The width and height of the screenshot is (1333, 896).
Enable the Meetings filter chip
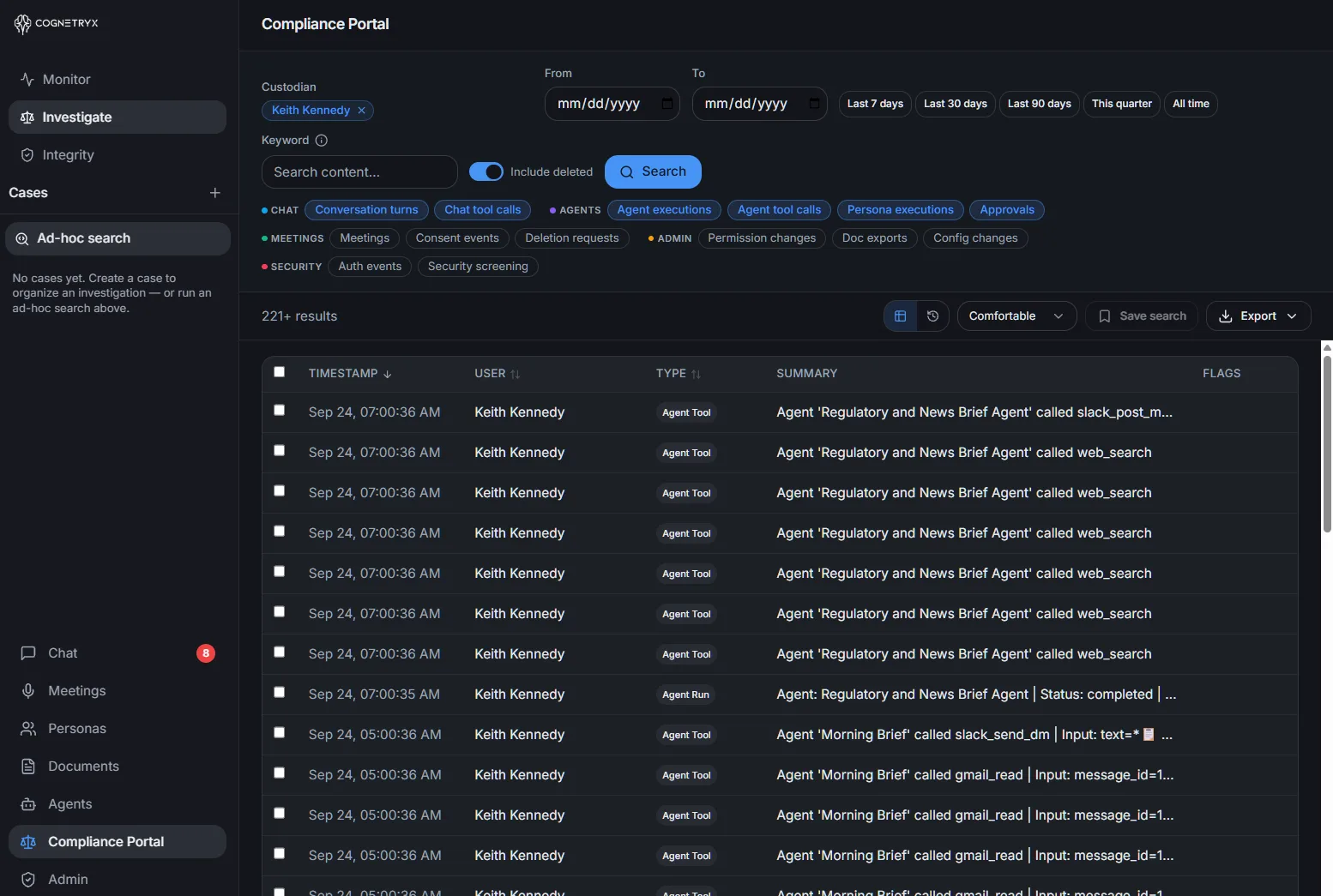[x=365, y=238]
